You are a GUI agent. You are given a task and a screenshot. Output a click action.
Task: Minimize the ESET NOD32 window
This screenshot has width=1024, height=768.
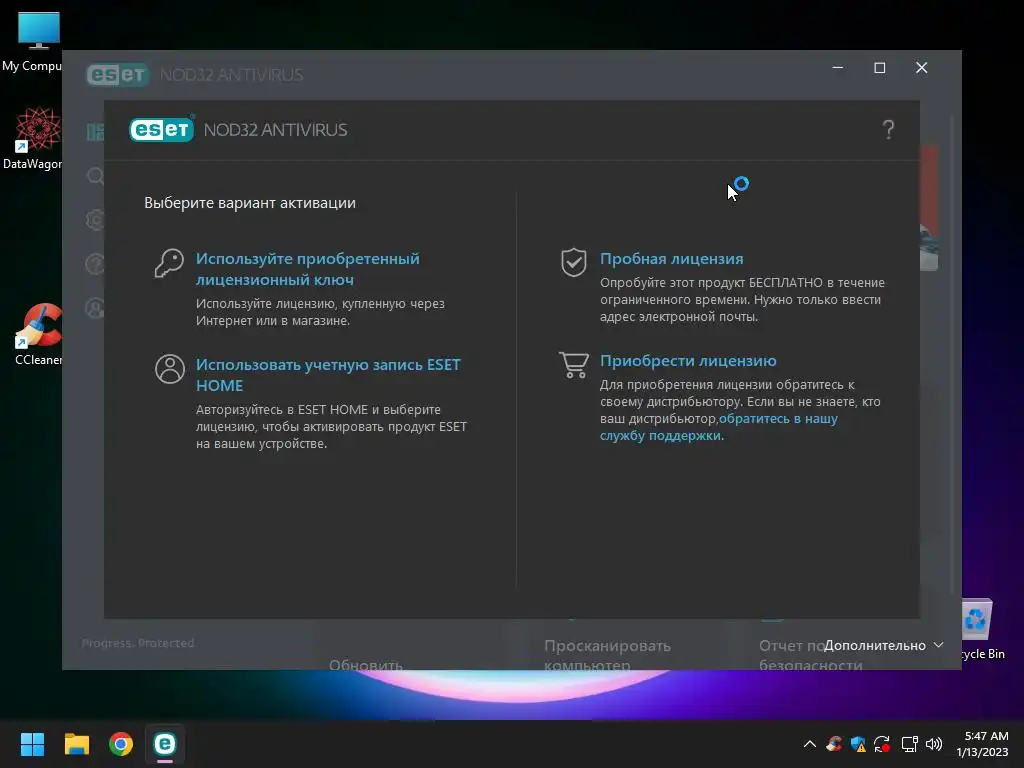(838, 68)
